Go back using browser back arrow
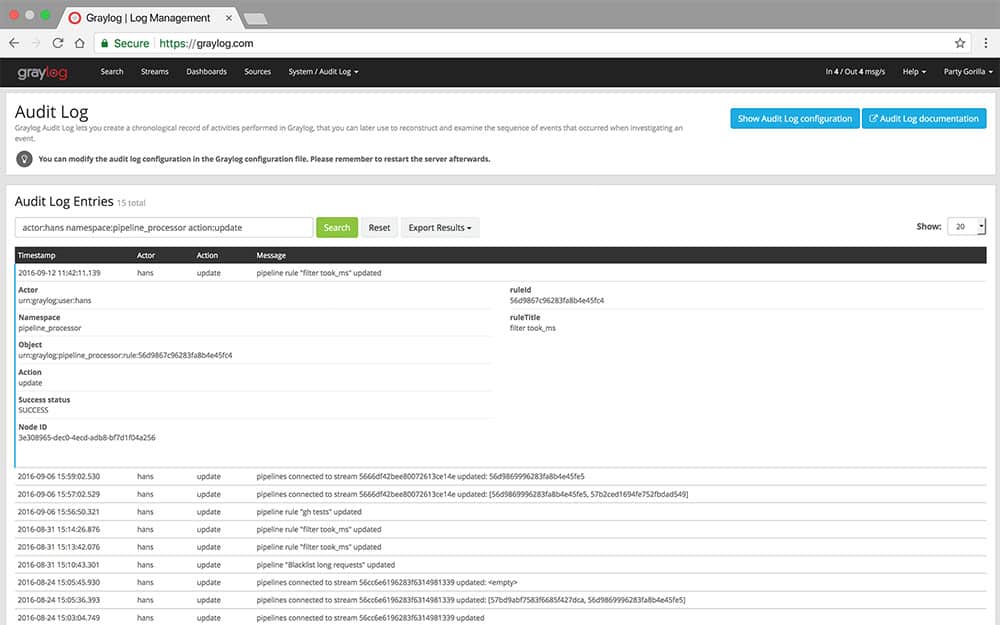 (14, 43)
